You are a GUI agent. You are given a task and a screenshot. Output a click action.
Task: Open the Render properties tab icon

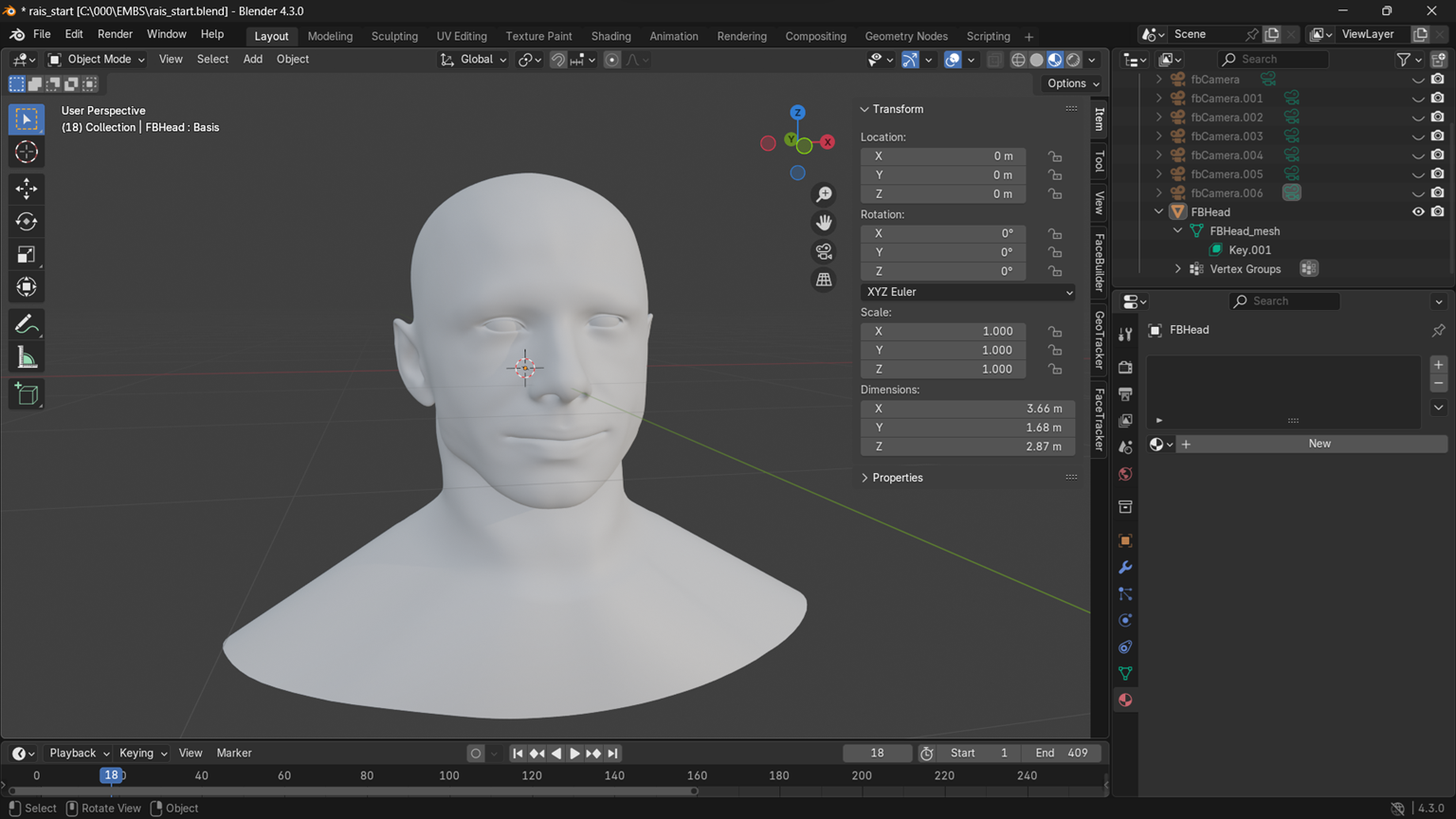point(1125,367)
